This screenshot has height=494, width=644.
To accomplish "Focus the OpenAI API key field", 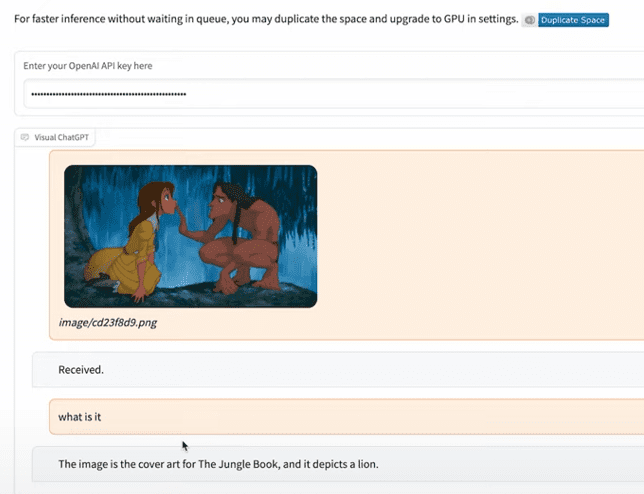I will [x=334, y=94].
